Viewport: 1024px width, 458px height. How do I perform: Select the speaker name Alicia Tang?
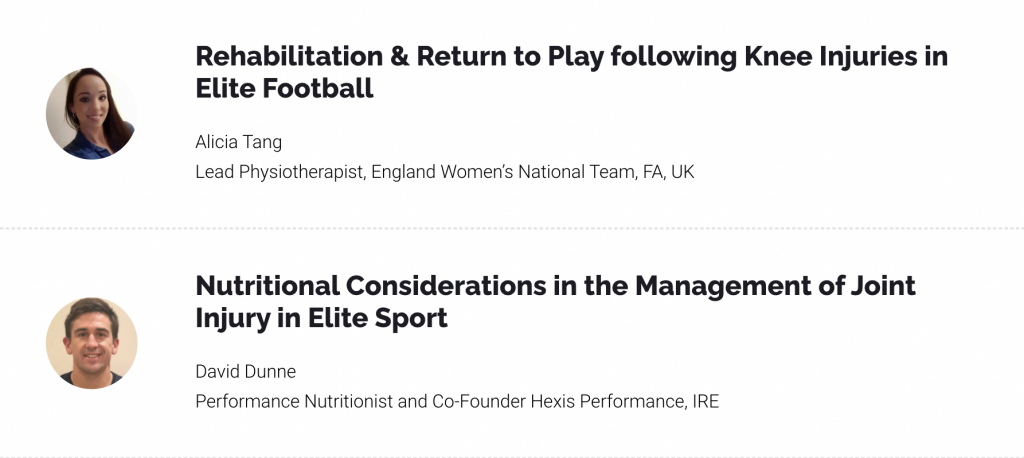238,142
